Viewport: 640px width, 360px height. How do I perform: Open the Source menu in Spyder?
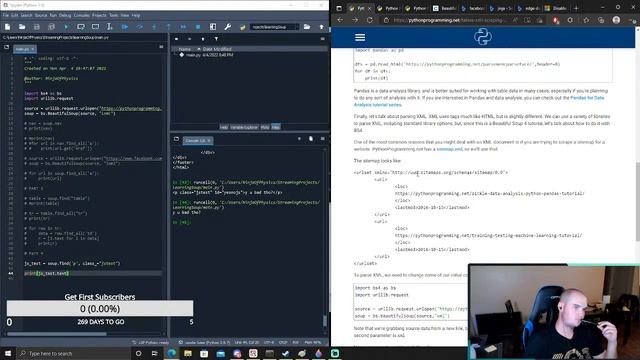click(x=41, y=16)
